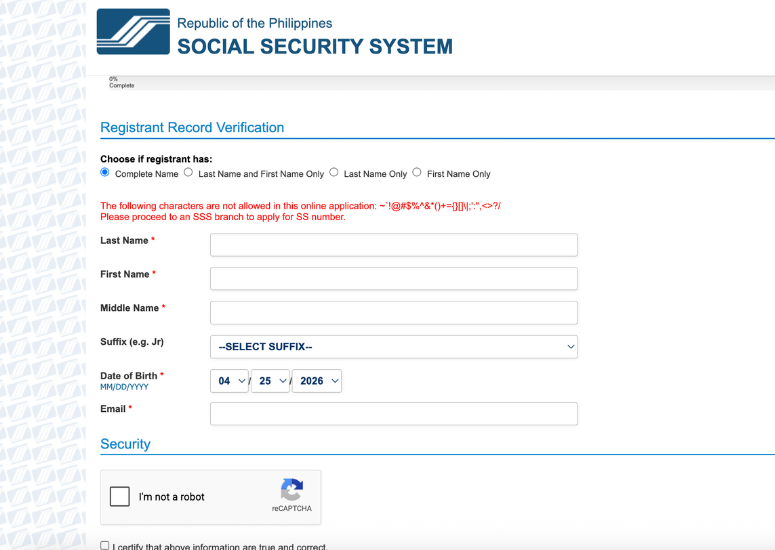Click the Middle Name input field
Image resolution: width=775 pixels, height=550 pixels.
pyautogui.click(x=393, y=313)
